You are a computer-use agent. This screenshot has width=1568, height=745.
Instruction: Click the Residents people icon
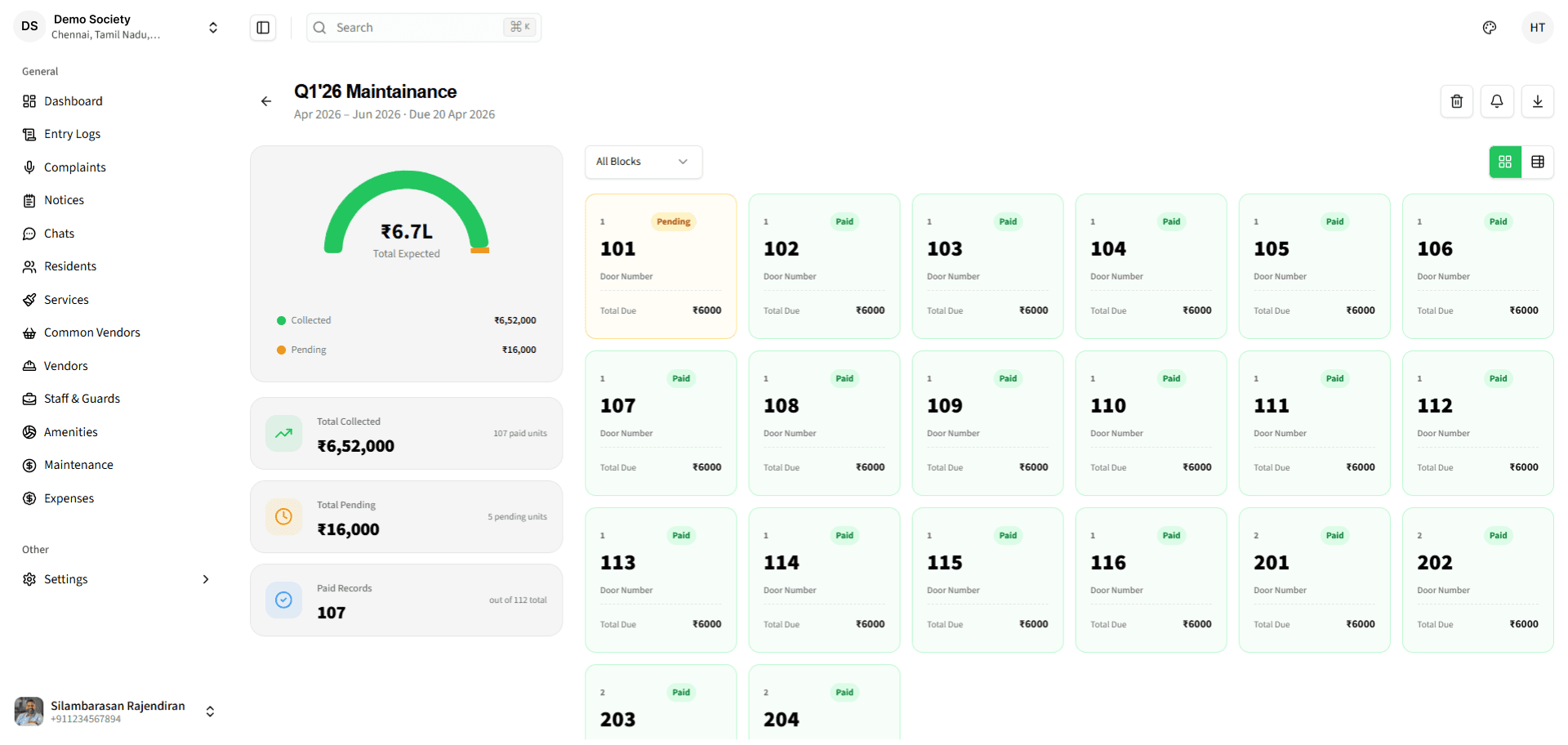click(x=29, y=266)
